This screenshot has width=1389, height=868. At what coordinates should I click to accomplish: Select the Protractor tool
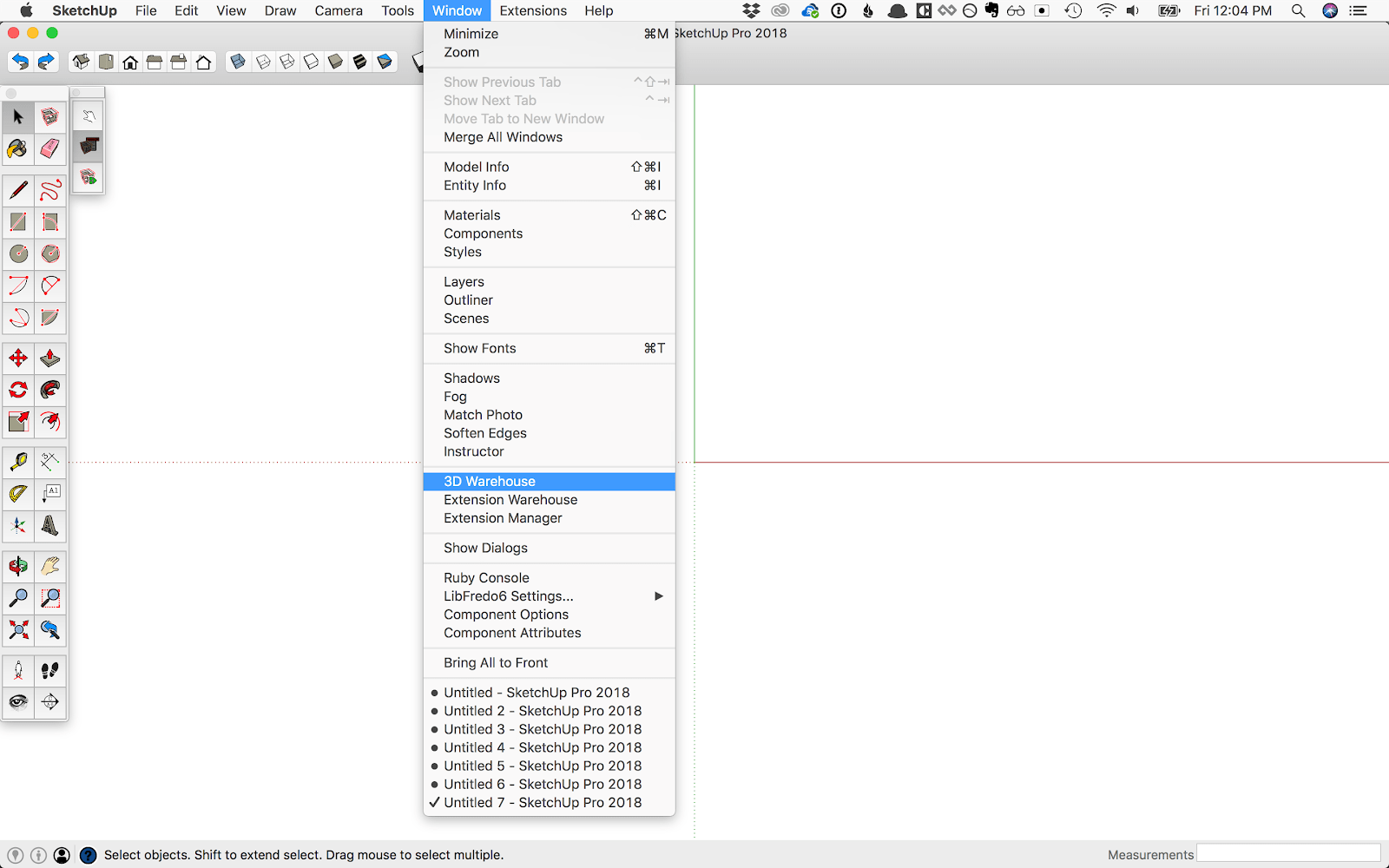click(x=18, y=494)
